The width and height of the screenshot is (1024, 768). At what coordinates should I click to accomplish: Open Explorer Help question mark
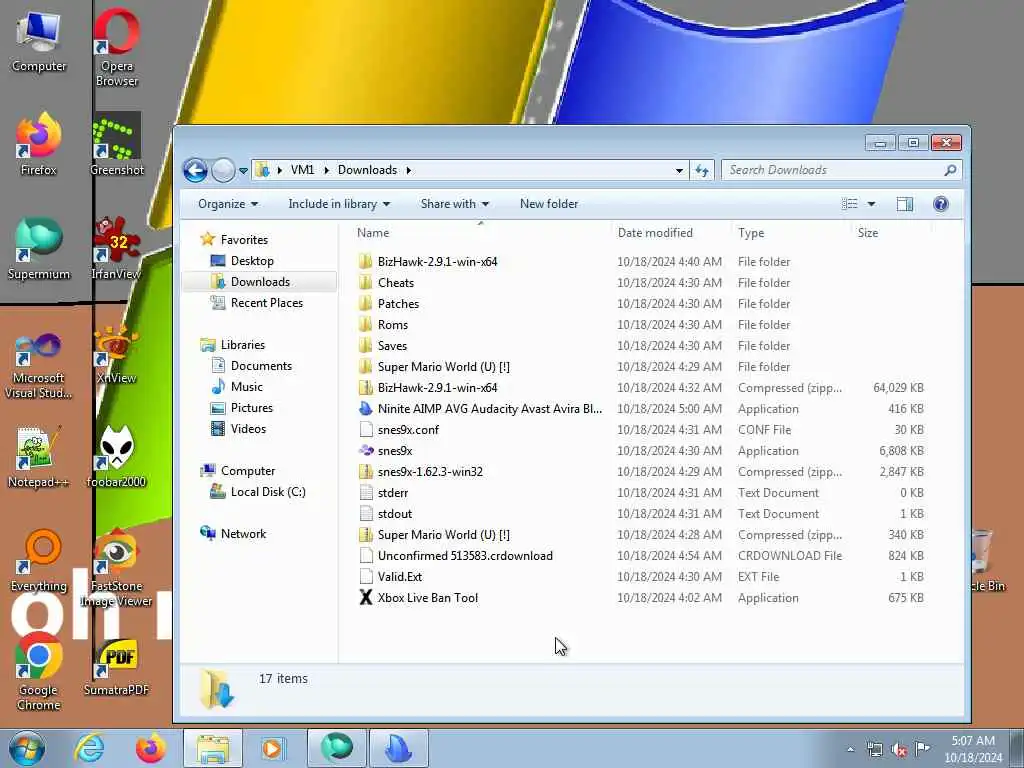[x=940, y=204]
